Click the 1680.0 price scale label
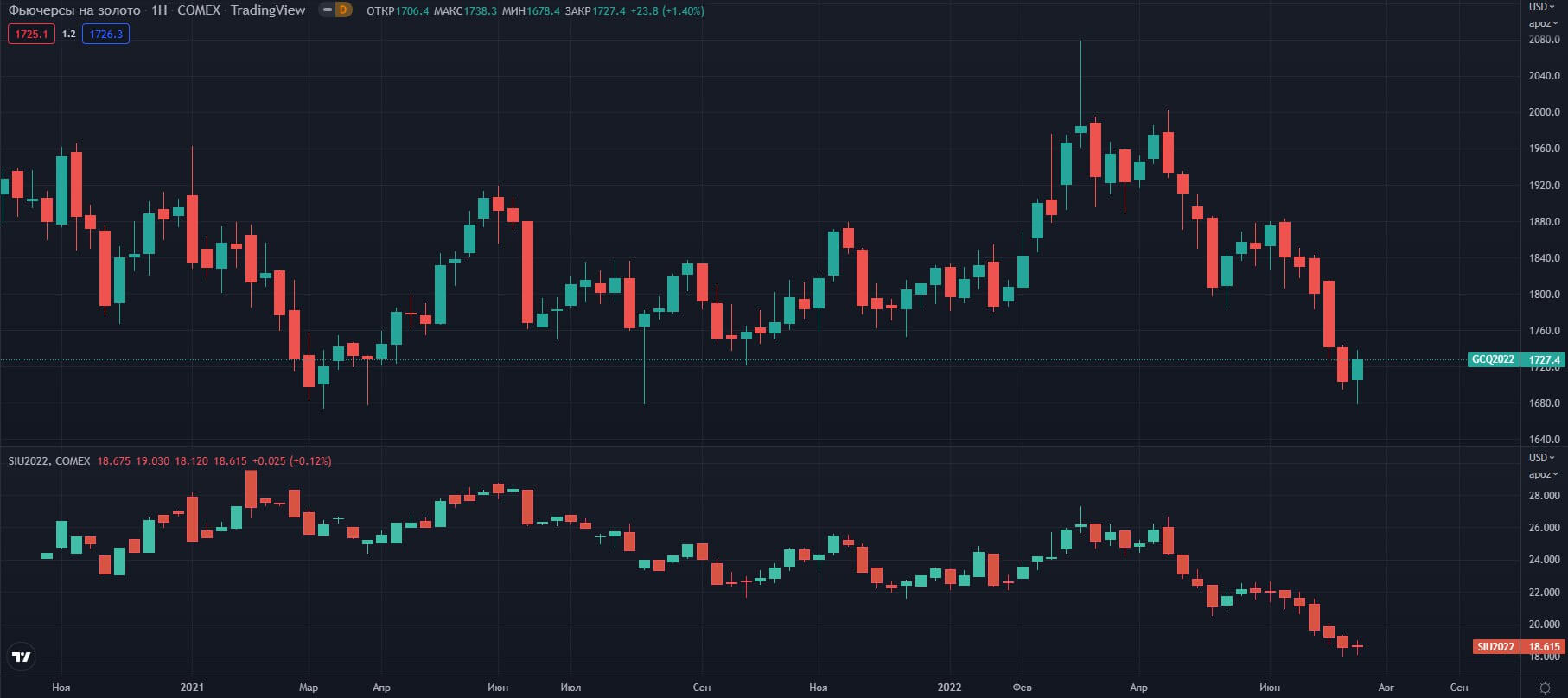Image resolution: width=1568 pixels, height=698 pixels. (x=1544, y=403)
